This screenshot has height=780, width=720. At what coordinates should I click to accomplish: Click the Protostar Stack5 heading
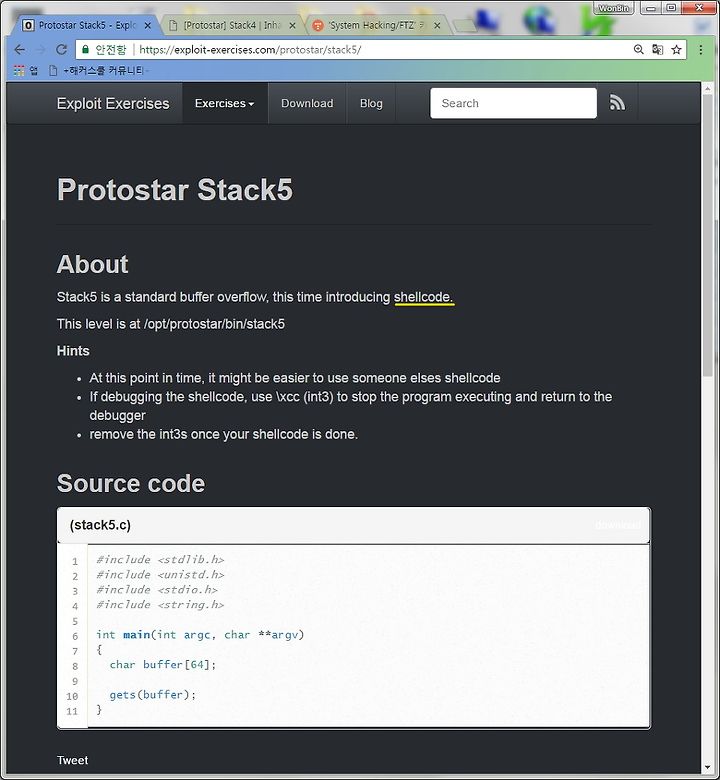click(175, 190)
